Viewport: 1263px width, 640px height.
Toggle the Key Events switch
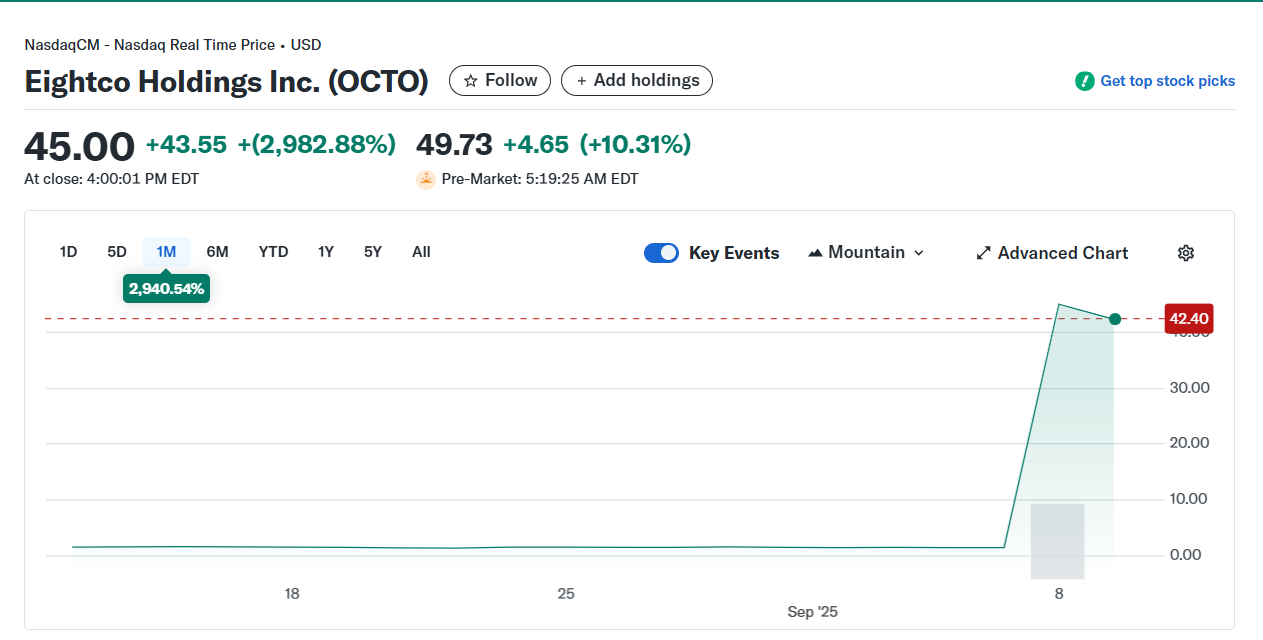[661, 253]
